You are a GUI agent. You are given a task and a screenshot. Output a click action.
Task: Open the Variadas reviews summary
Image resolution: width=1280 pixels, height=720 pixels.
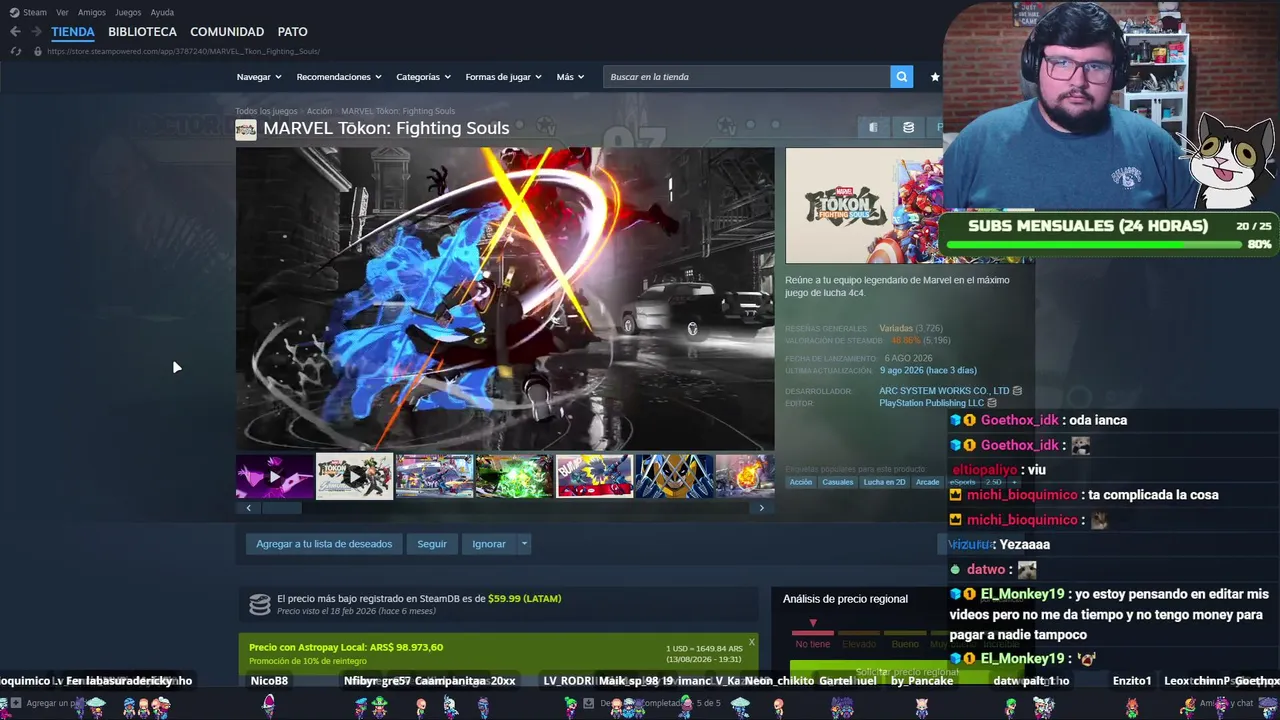click(896, 328)
